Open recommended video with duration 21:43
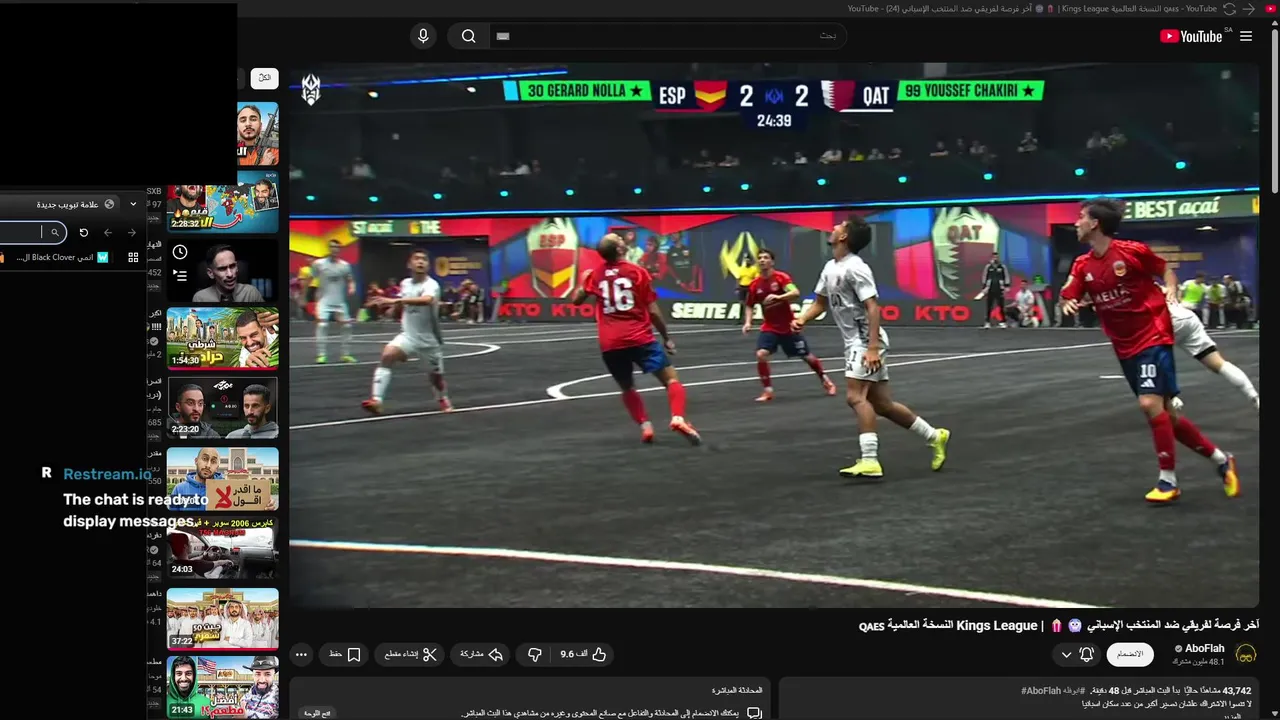The height and width of the screenshot is (720, 1280). pos(222,687)
